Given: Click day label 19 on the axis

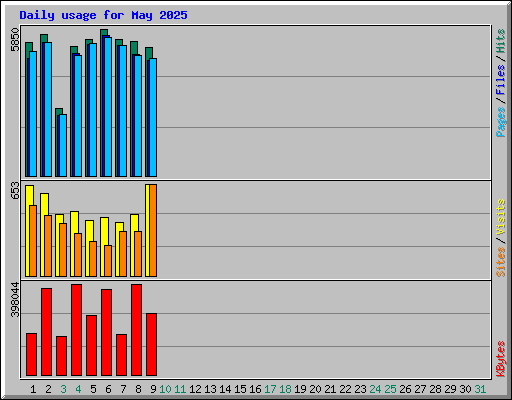Looking at the screenshot, I should coord(300,389).
